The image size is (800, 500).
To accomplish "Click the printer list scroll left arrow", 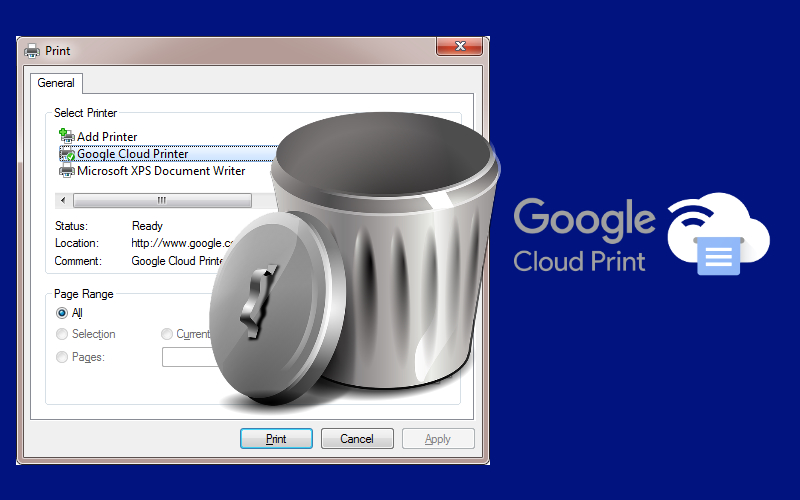I will pos(63,200).
